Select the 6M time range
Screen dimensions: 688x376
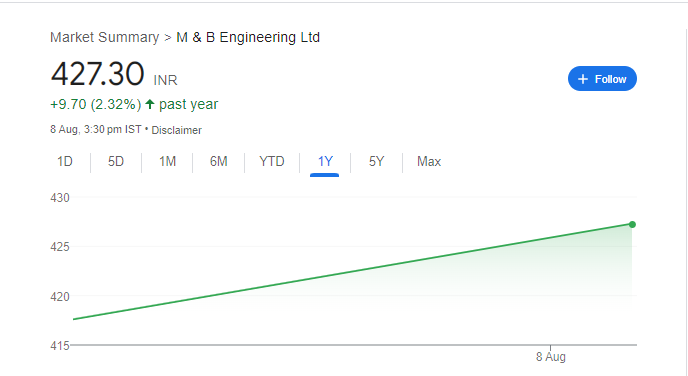click(219, 161)
